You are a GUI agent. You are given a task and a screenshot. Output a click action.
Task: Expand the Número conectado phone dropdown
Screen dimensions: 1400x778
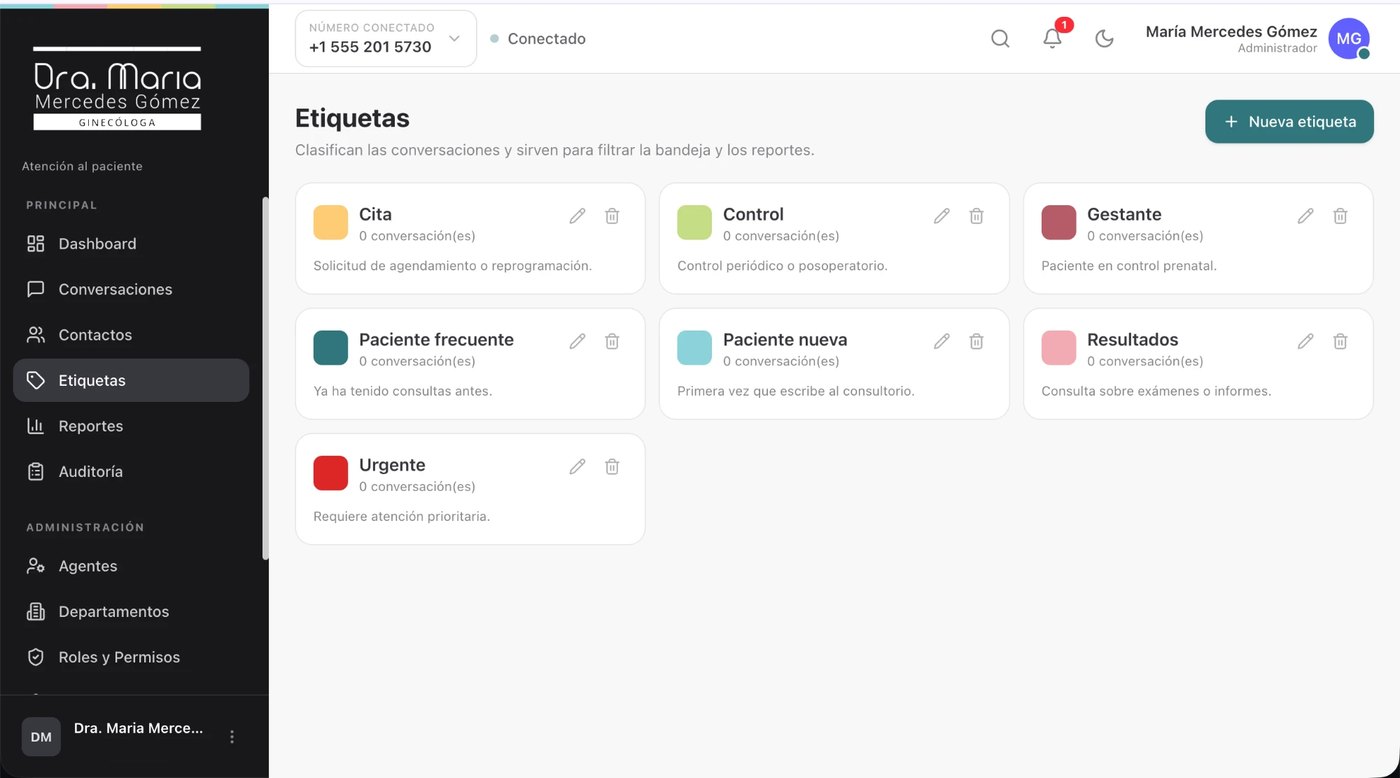click(x=386, y=39)
